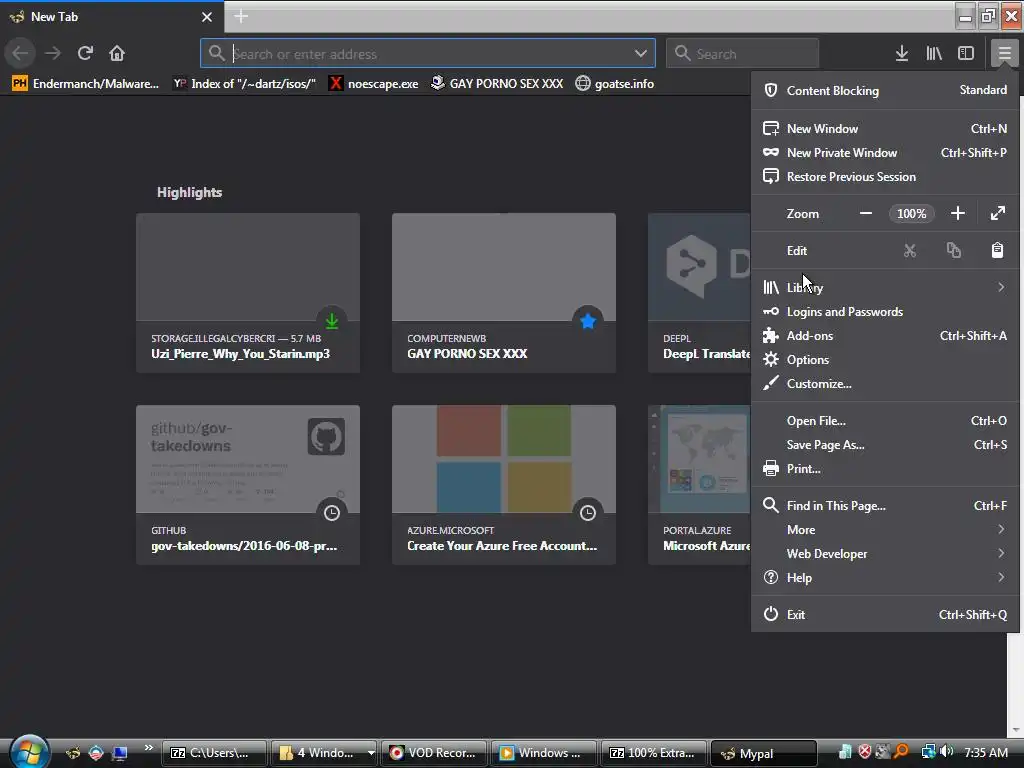
Task: Expand the 4 Windows taskbar group arrow
Action: pos(371,753)
